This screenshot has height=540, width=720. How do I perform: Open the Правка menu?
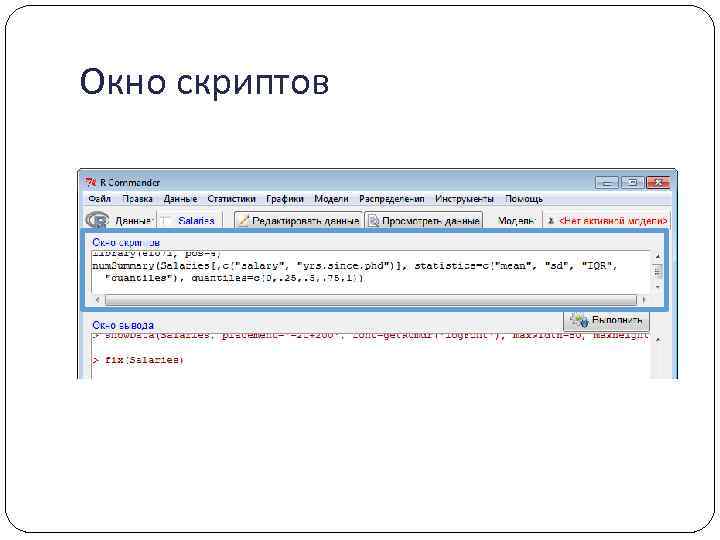(137, 199)
